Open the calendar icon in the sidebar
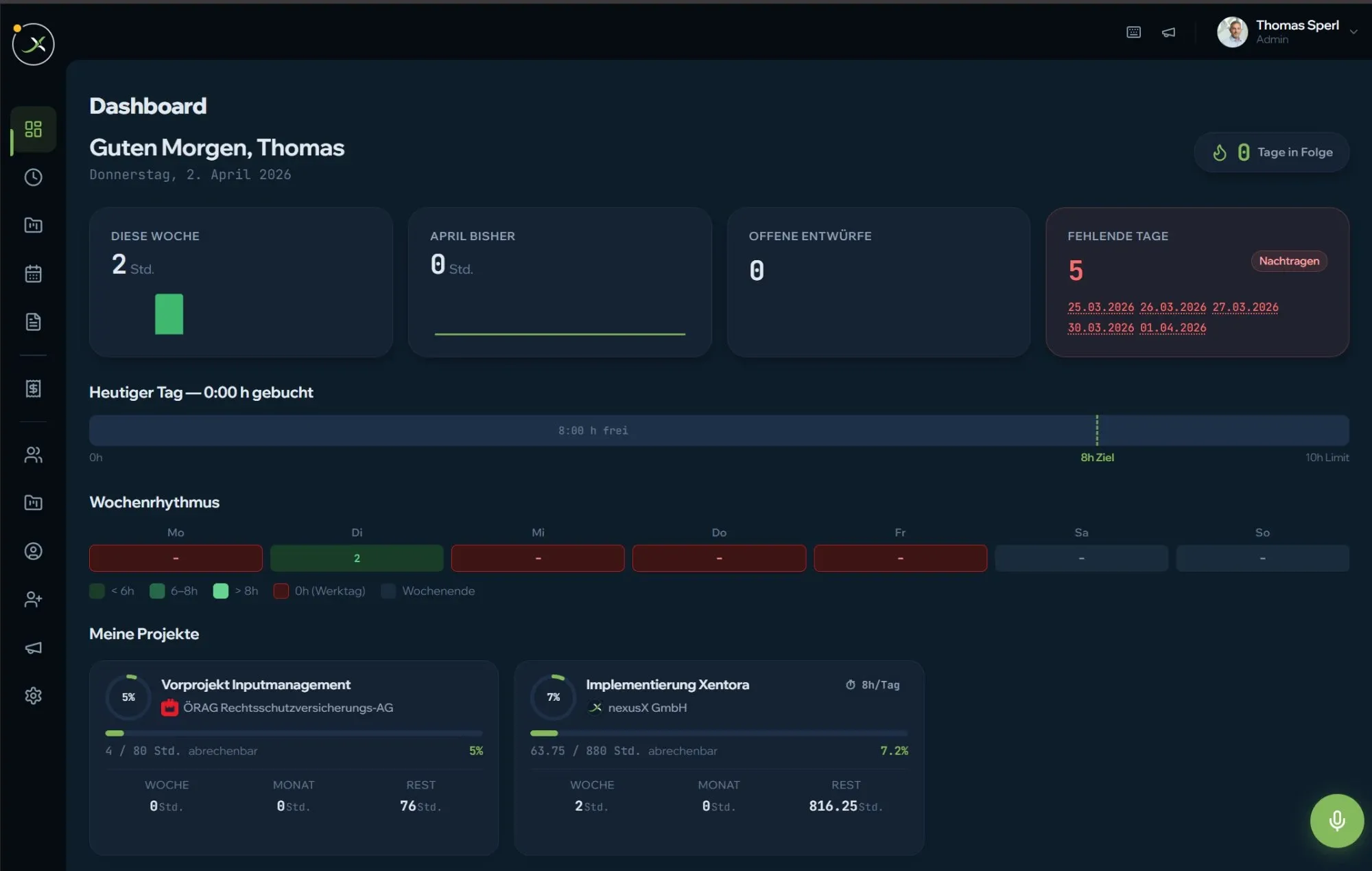 pos(33,274)
